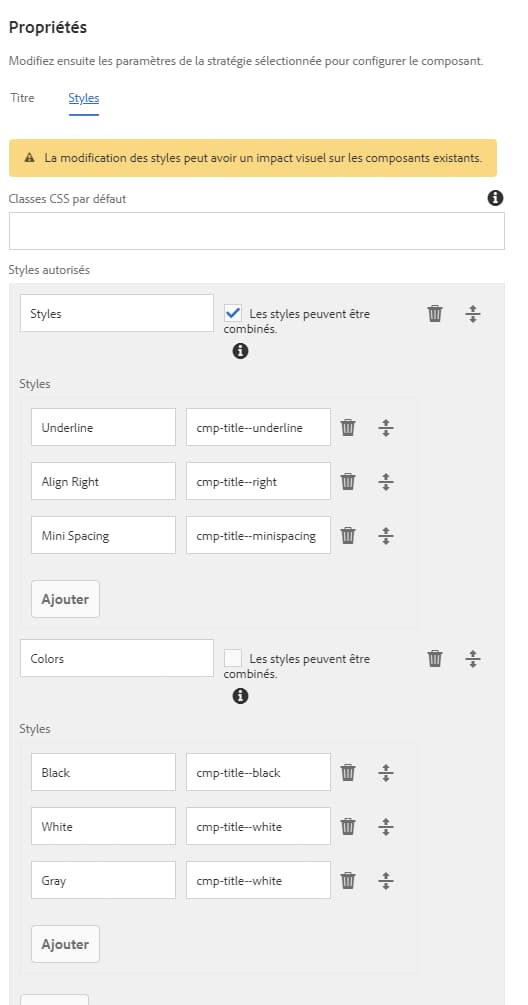This screenshot has width=528, height=1005.
Task: Click Ajouter under the Styles group
Action: [65, 599]
